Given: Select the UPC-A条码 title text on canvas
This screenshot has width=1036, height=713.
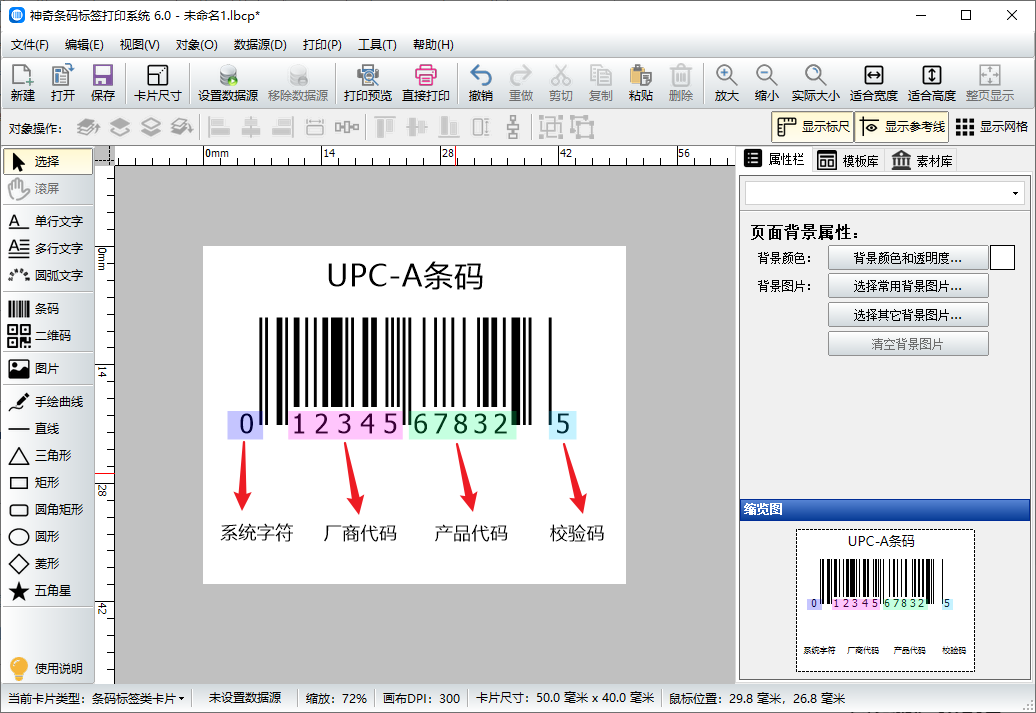Looking at the screenshot, I should click(x=405, y=276).
